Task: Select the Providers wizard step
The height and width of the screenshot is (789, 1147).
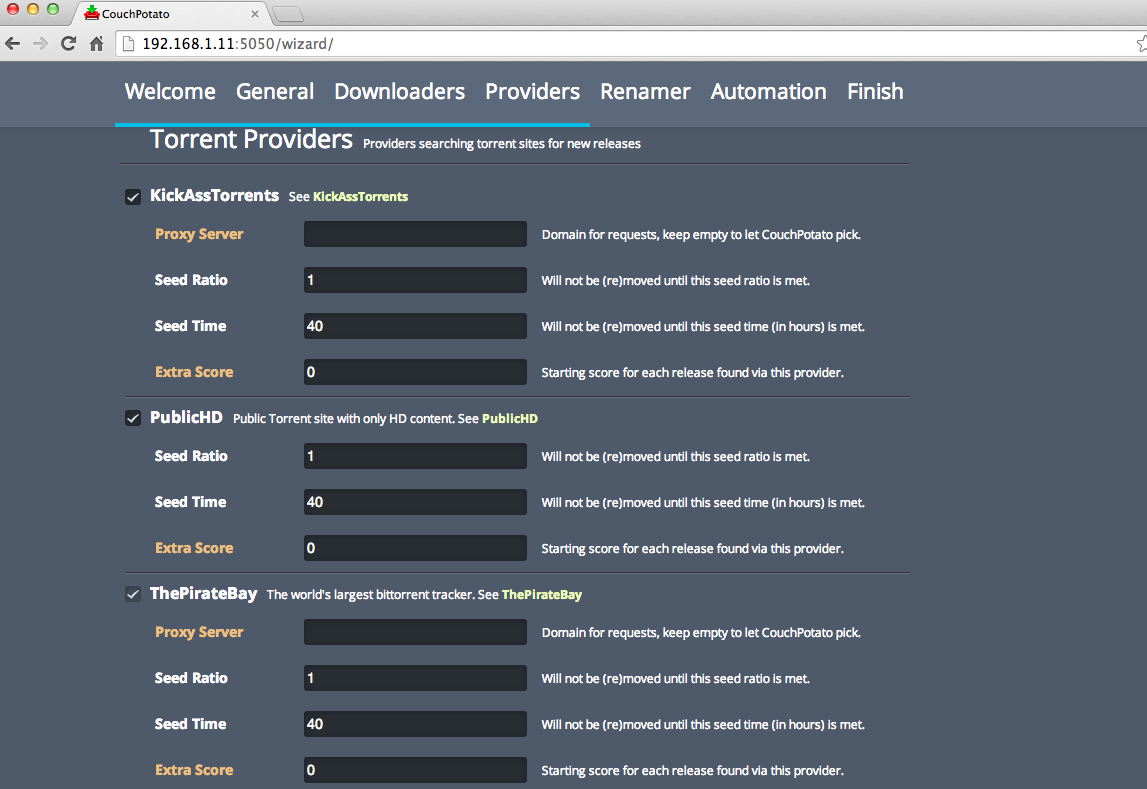Action: pos(533,91)
